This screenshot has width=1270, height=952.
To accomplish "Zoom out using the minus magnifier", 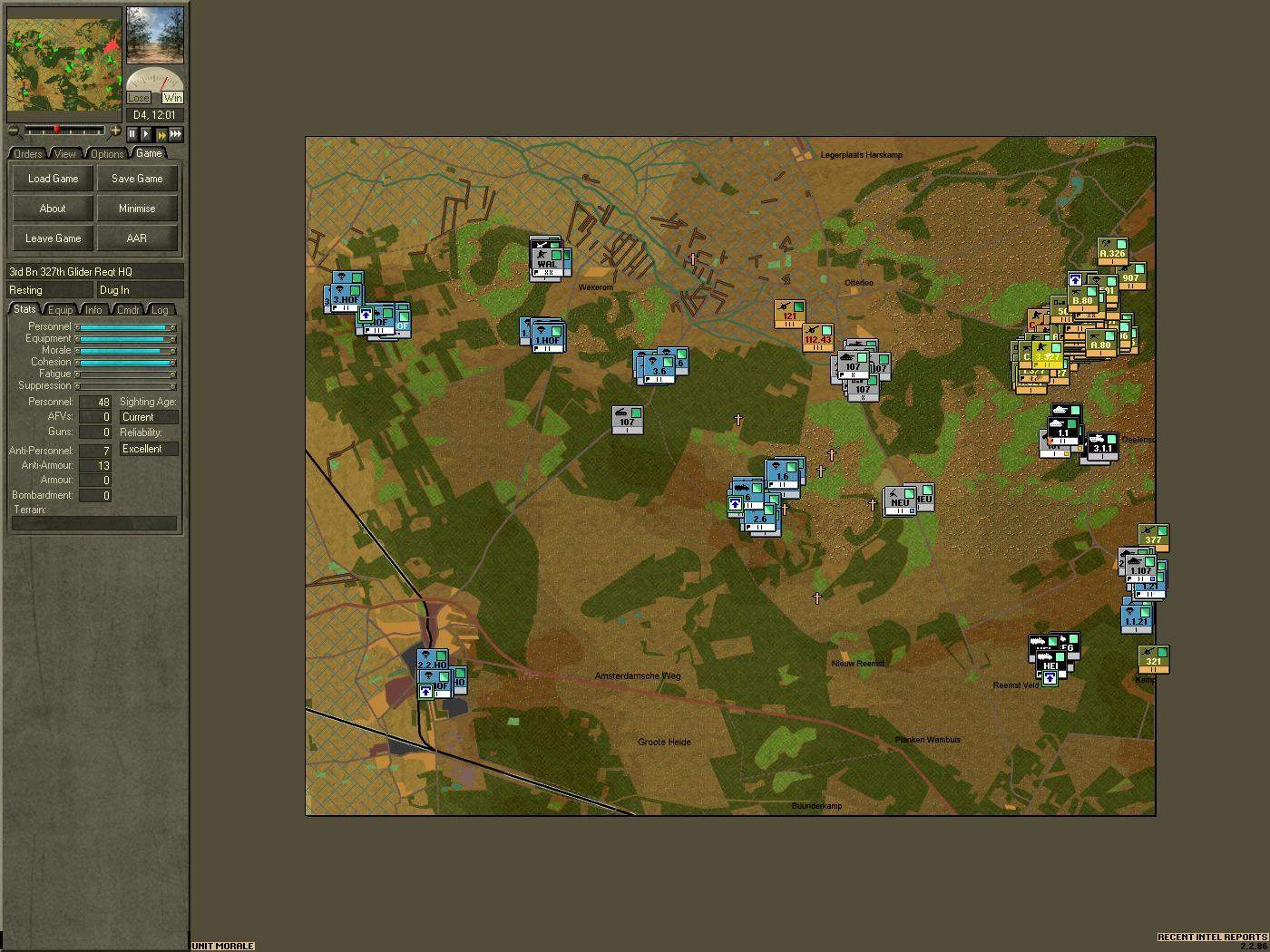I will click(14, 132).
